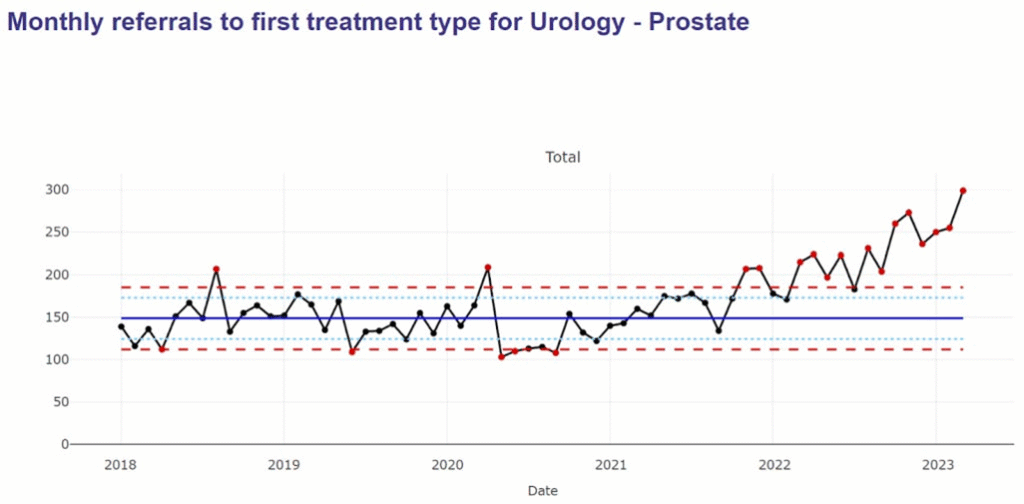1024x504 pixels.
Task: Select the first data point at January 2018
Action: (121, 326)
